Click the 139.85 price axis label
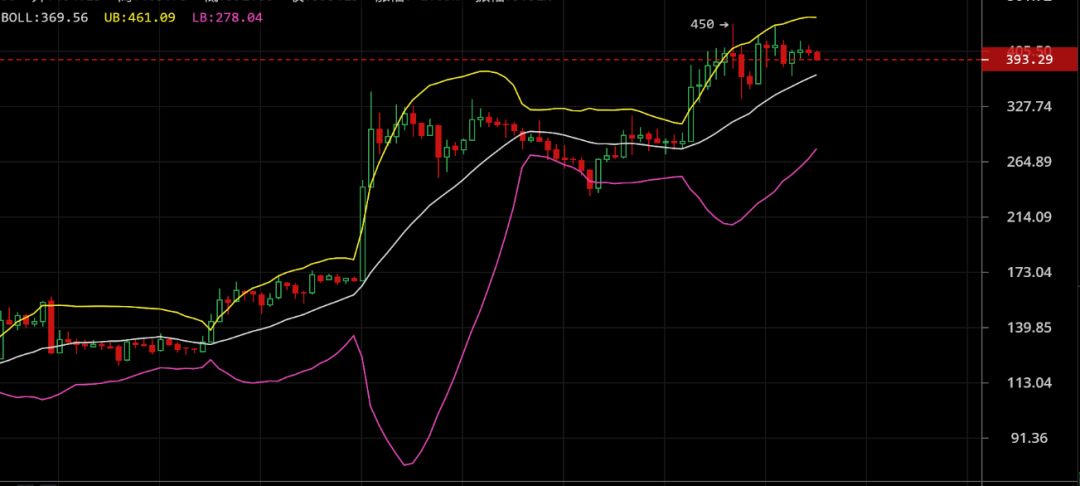Viewport: 1080px width, 486px height. tap(1029, 327)
